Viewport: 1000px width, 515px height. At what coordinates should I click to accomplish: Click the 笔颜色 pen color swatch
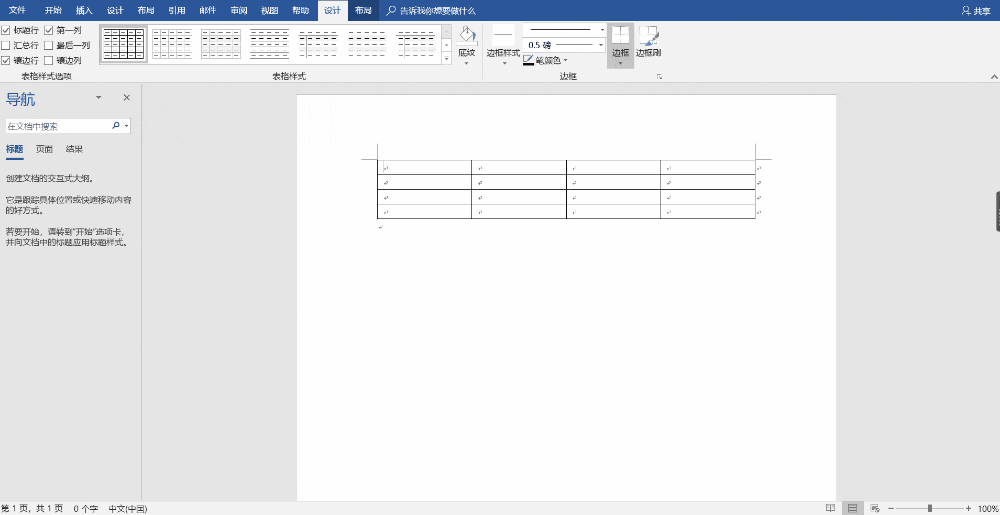[x=529, y=61]
